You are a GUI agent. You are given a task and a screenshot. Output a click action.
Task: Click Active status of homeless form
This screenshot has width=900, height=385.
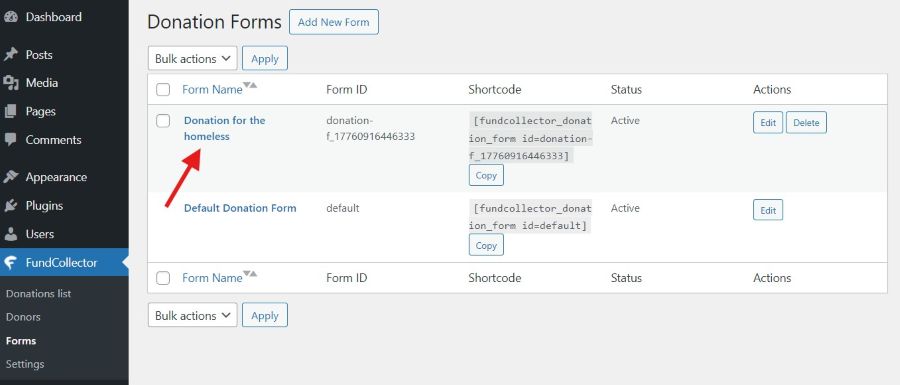(625, 120)
